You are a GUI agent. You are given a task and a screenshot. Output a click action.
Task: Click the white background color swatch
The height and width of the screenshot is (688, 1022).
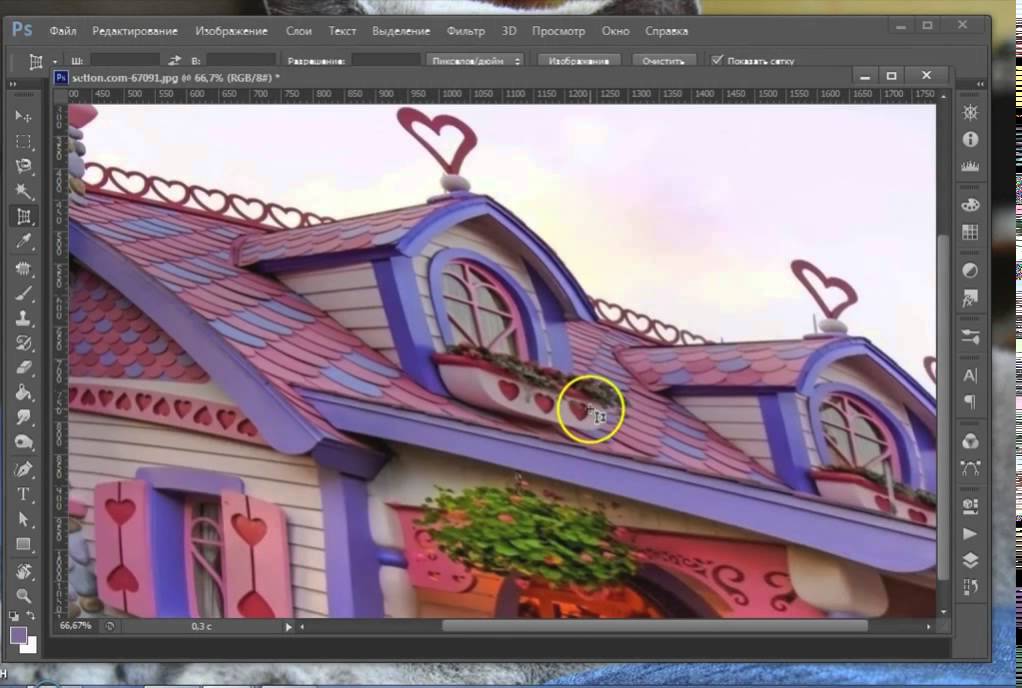[x=31, y=647]
